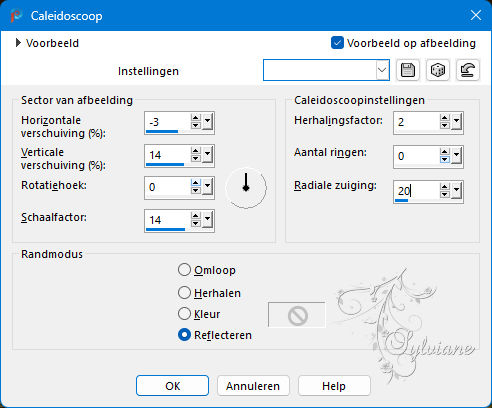This screenshot has height=408, width=492.
Task: Choose the Kleur radio option
Action: 184,314
